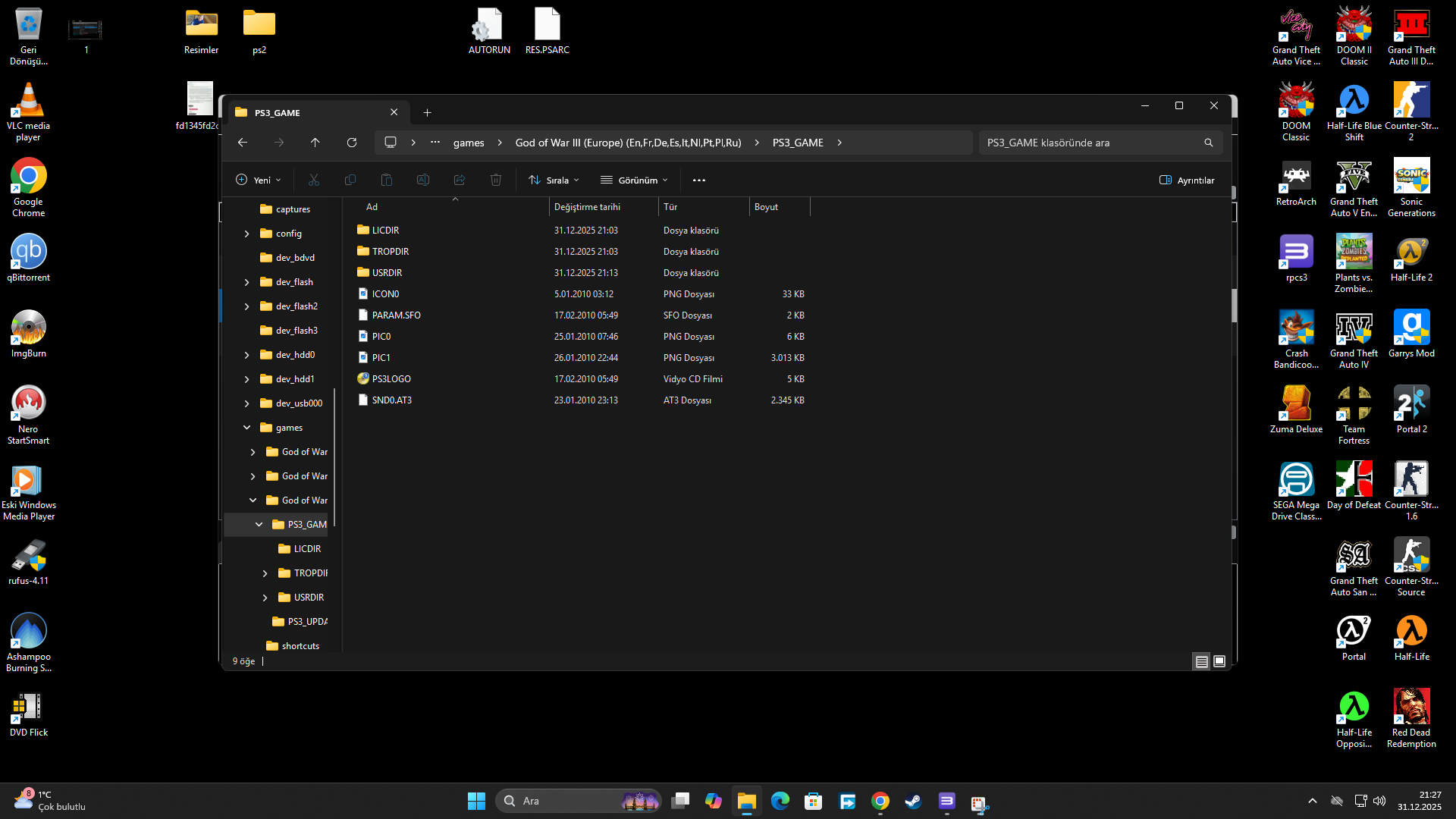Toggle the Ayrıntılar details pane
The width and height of the screenshot is (1456, 819).
[x=1187, y=180]
